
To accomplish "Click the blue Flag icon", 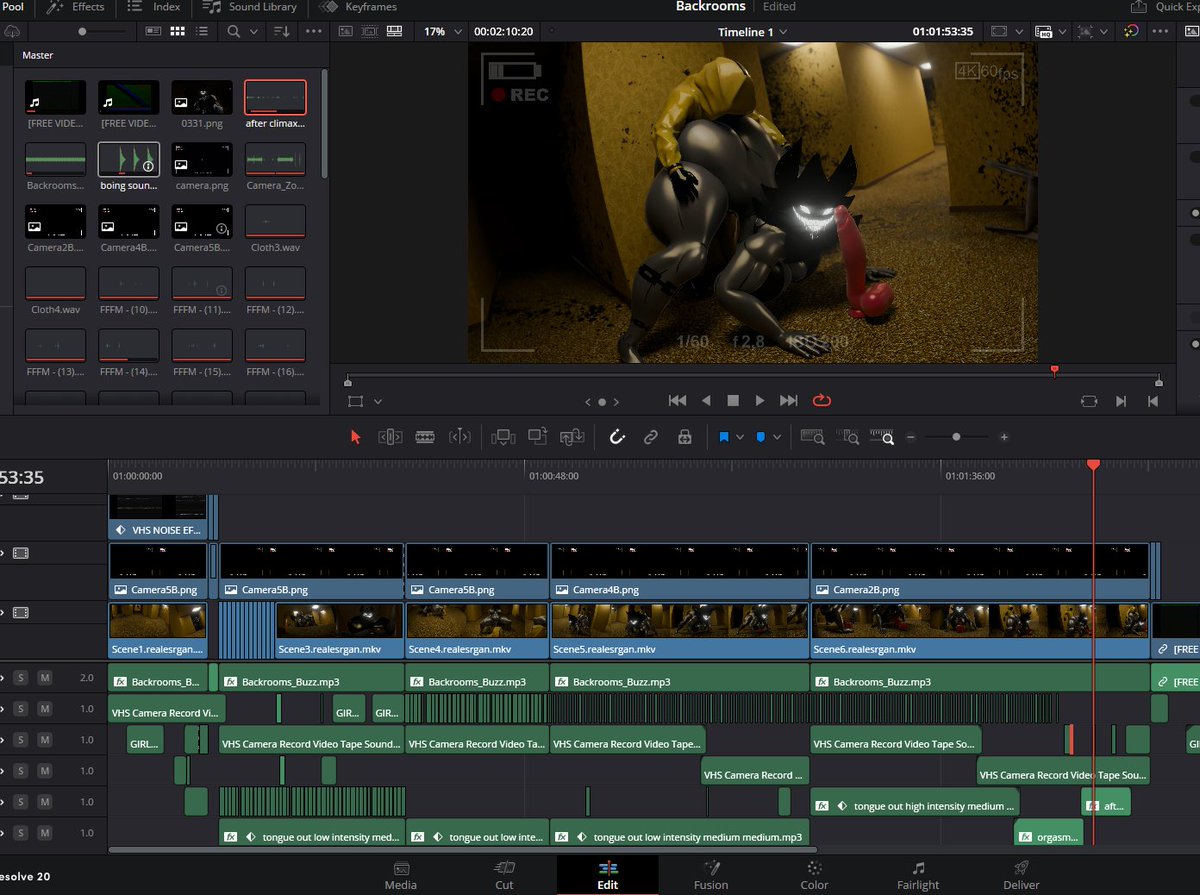I will (x=725, y=437).
